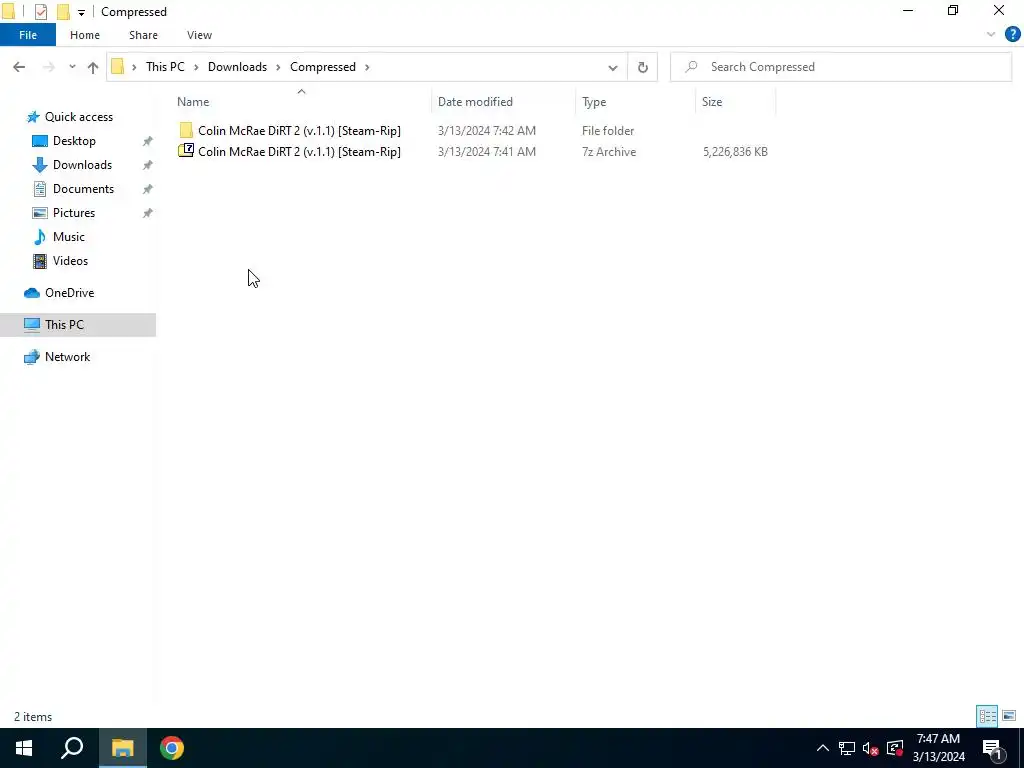Click Properties quick access toolbar icon

pos(41,12)
